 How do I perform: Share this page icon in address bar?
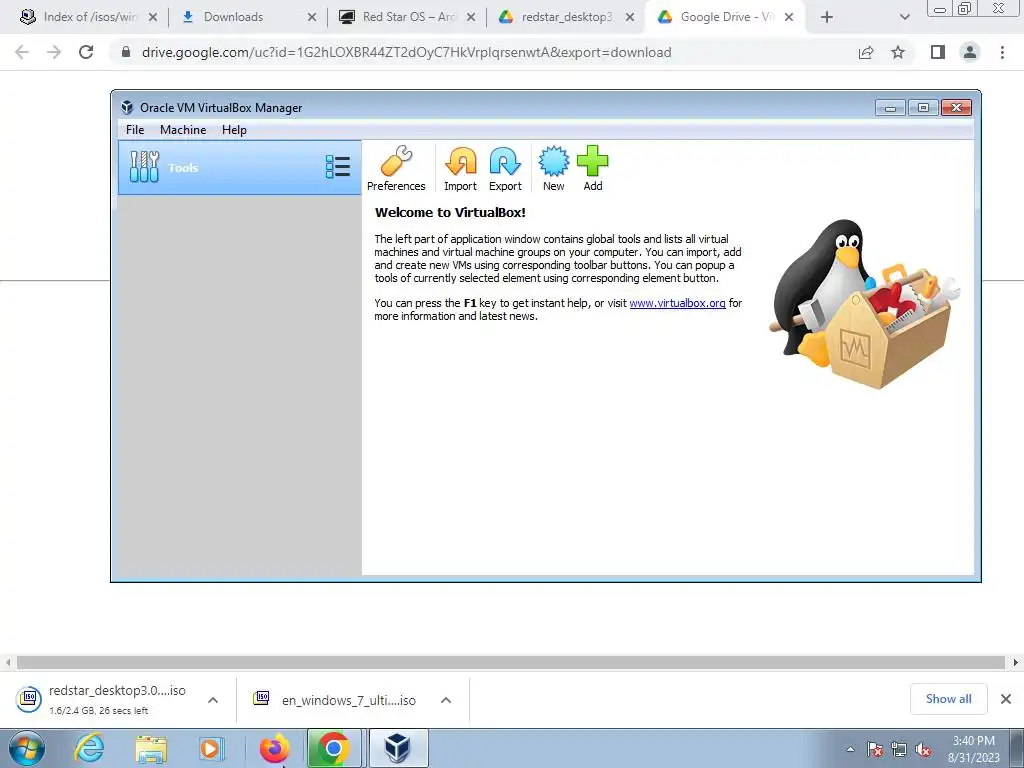tap(866, 52)
